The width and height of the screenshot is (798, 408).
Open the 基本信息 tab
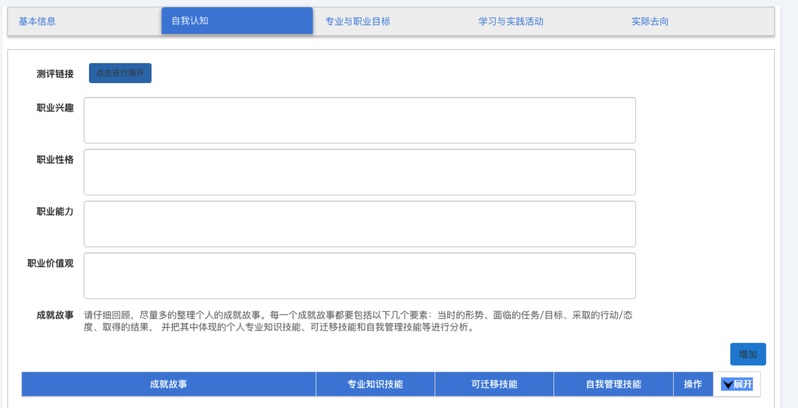[37, 21]
